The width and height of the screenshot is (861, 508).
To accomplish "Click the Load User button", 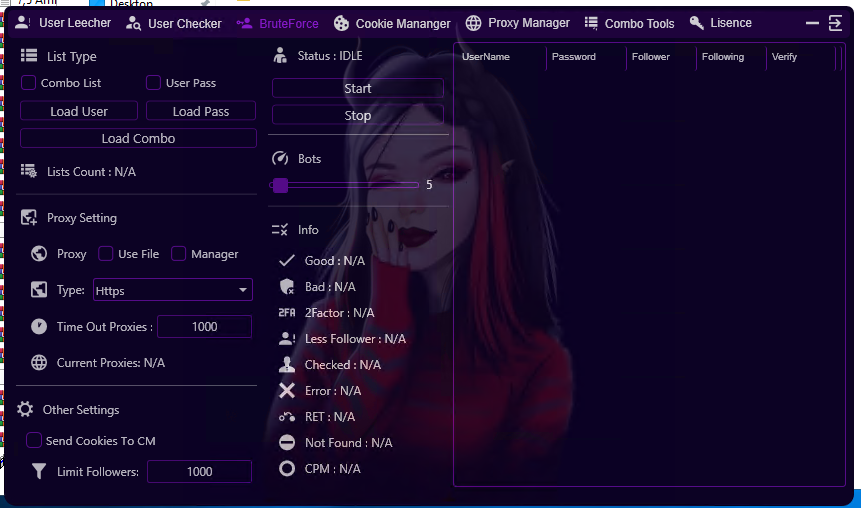I will tap(79, 111).
